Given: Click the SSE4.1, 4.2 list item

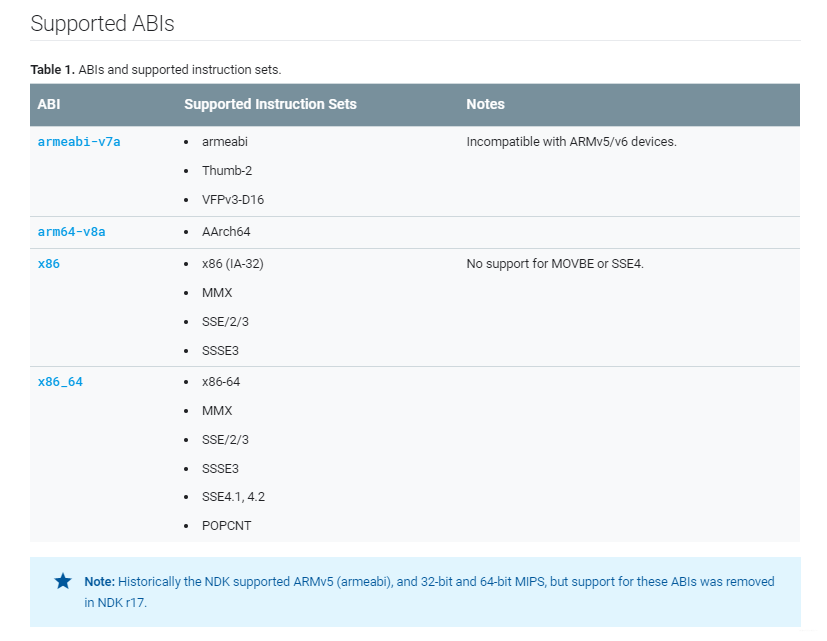Looking at the screenshot, I should tap(233, 497).
